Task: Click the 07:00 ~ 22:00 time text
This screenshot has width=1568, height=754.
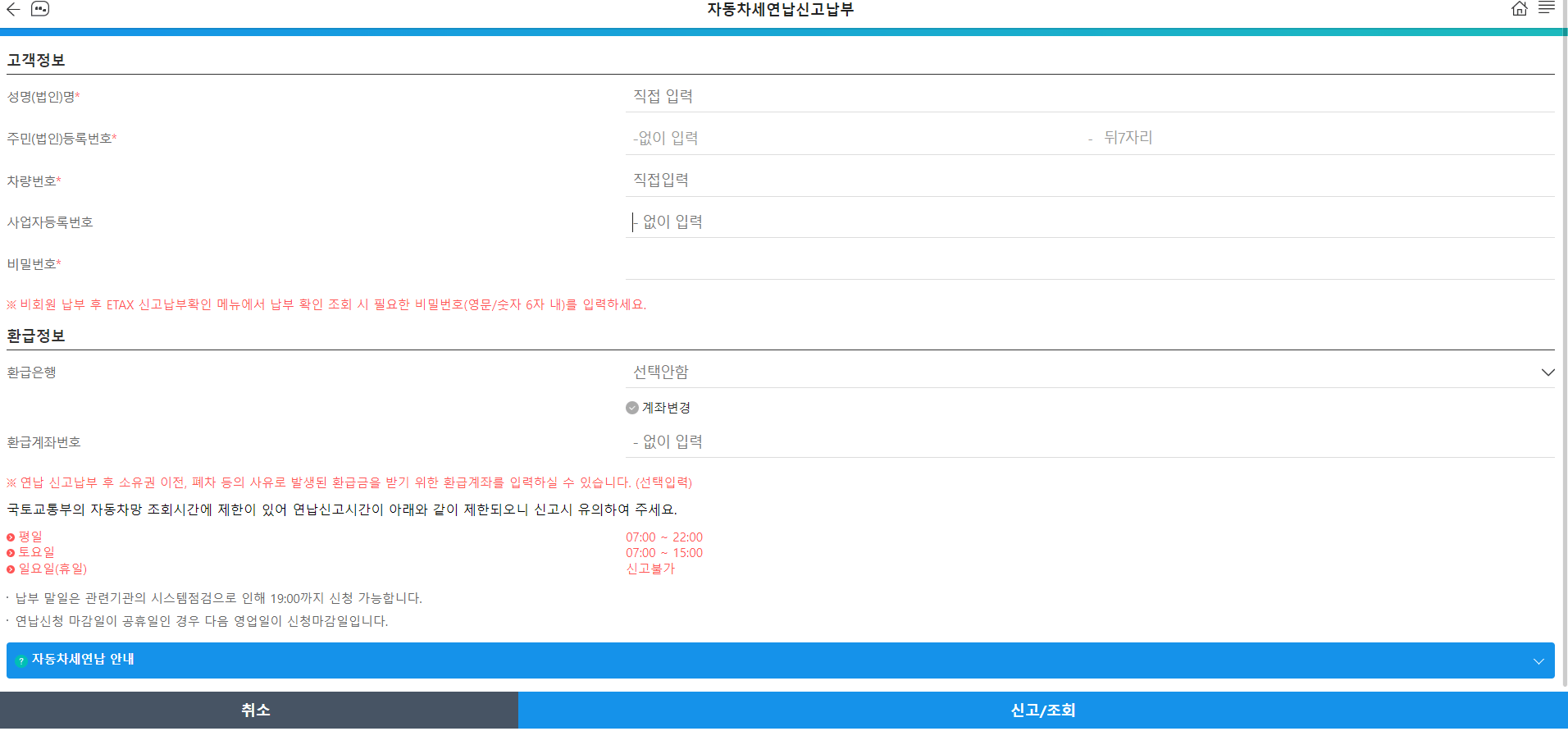Action: click(x=664, y=537)
